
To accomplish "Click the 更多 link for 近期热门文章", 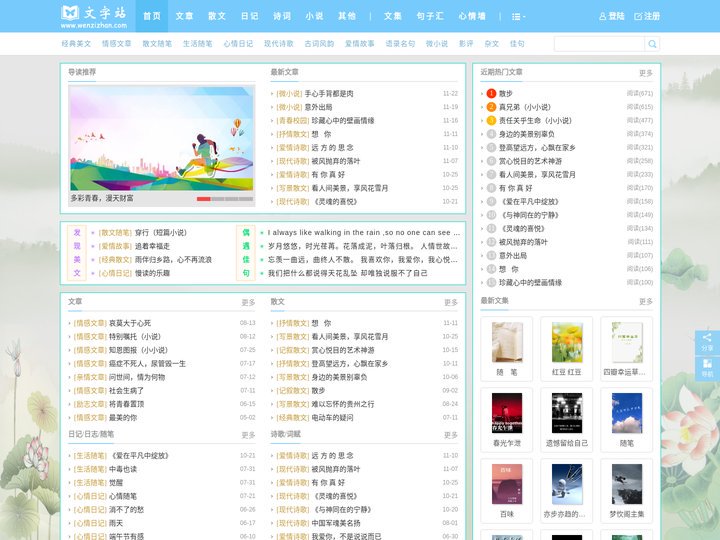I will 646,73.
